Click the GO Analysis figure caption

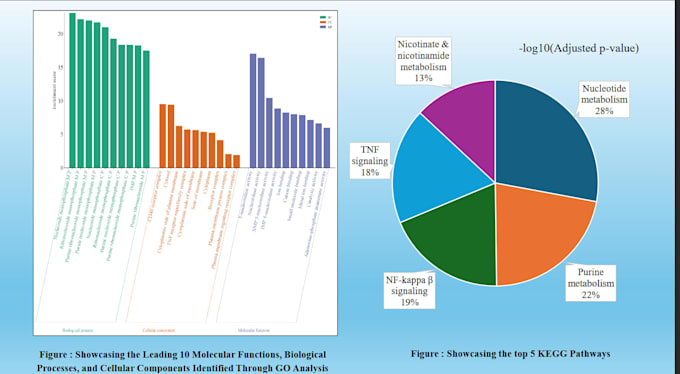(183, 361)
